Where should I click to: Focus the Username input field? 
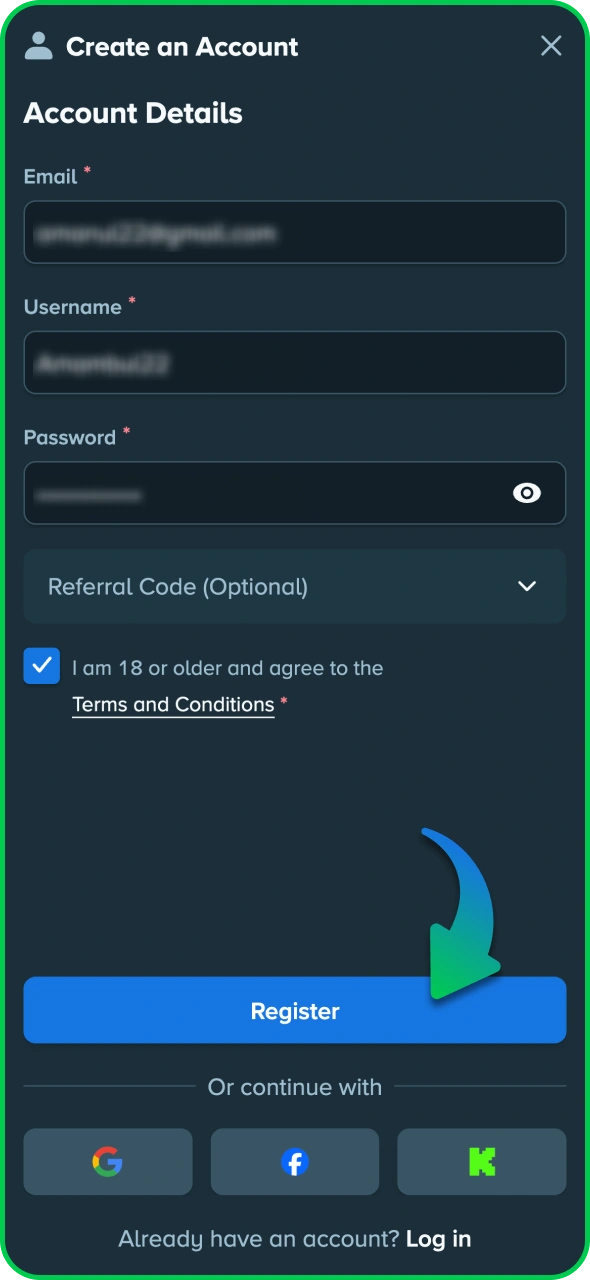point(295,363)
